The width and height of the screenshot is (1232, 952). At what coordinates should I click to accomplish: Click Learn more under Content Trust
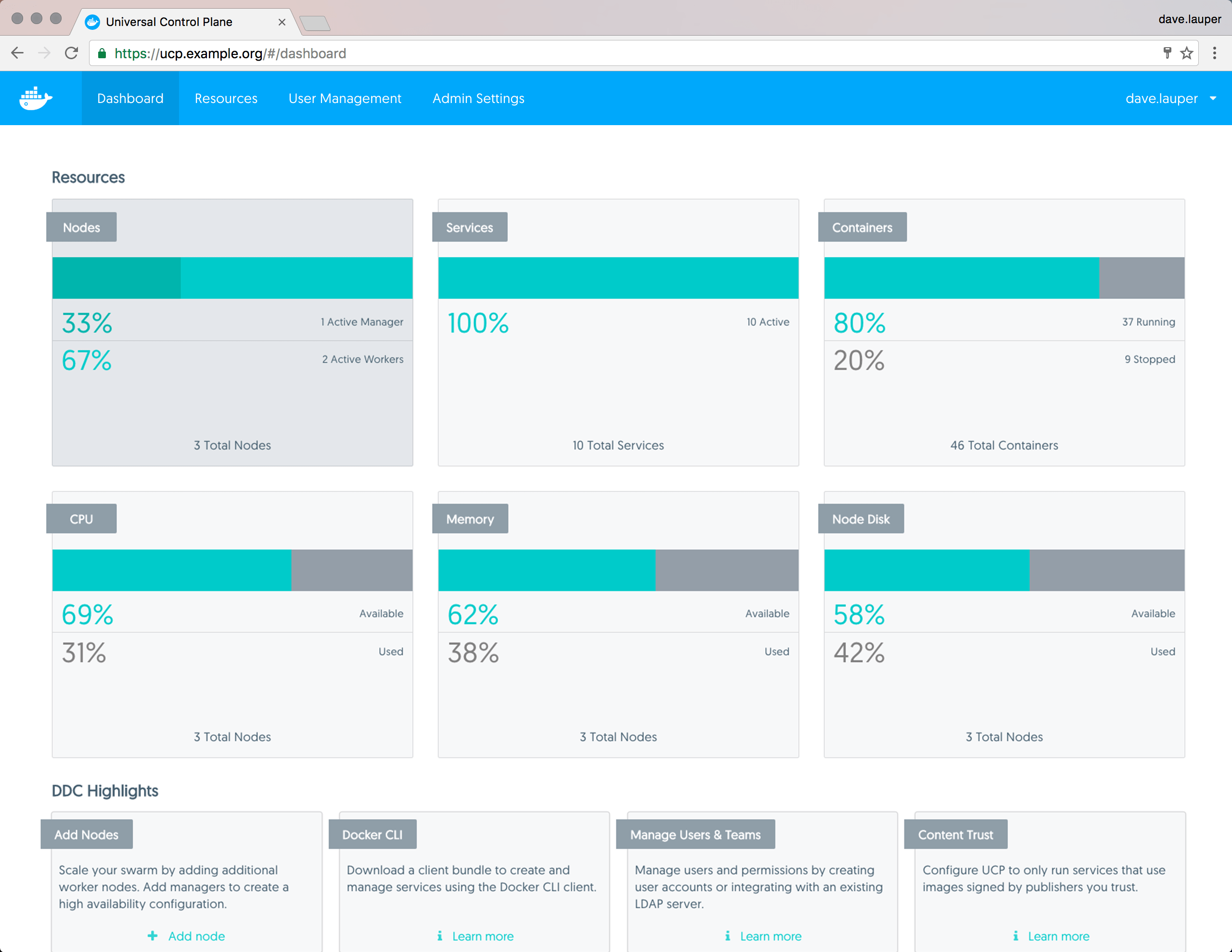point(1058,936)
